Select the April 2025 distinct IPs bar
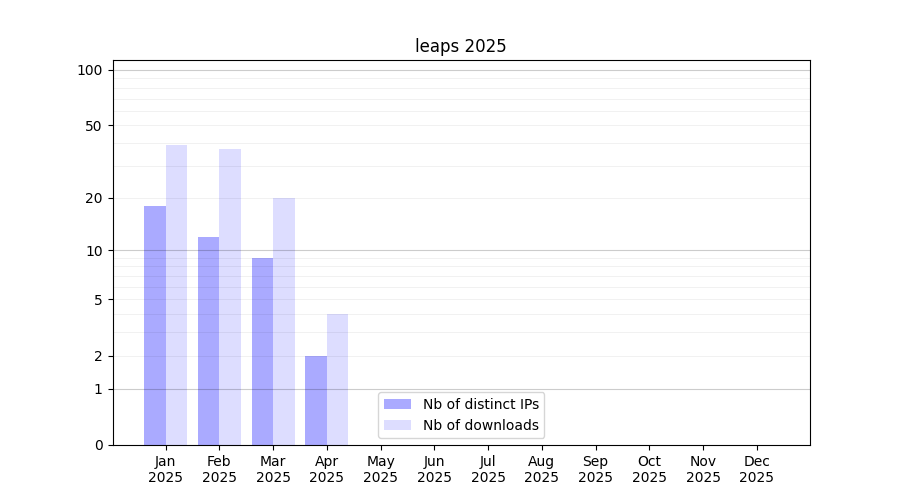This screenshot has height=500, width=900. tap(316, 400)
